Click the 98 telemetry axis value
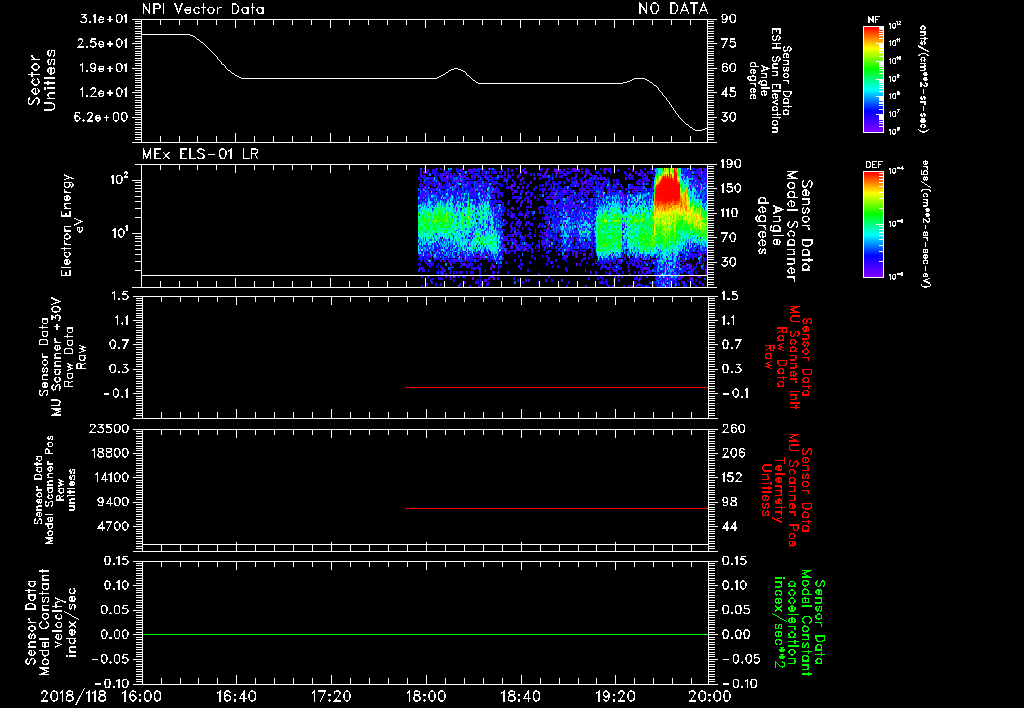Image resolution: width=1024 pixels, height=708 pixels. click(729, 502)
